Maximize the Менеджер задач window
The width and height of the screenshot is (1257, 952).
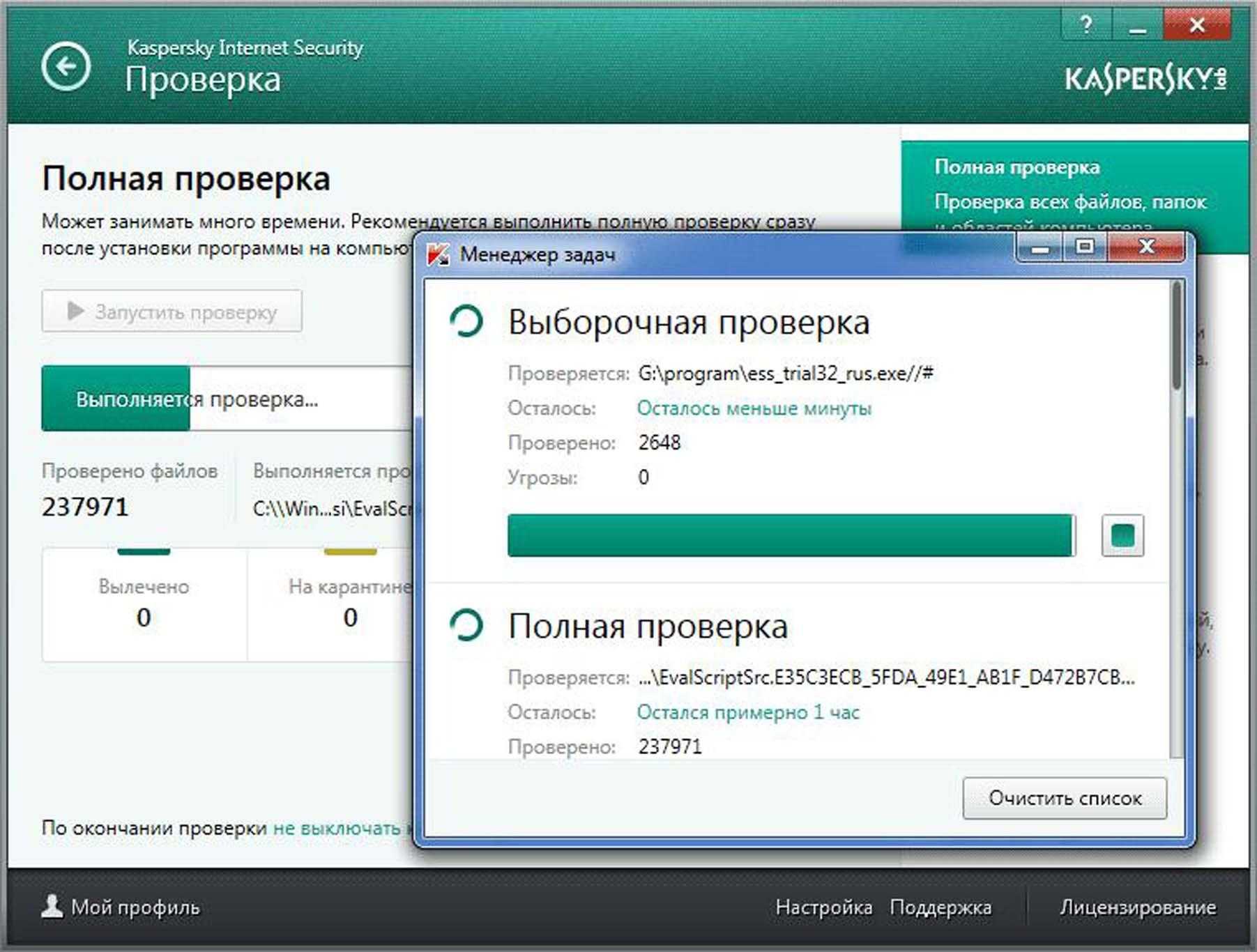coord(1084,247)
